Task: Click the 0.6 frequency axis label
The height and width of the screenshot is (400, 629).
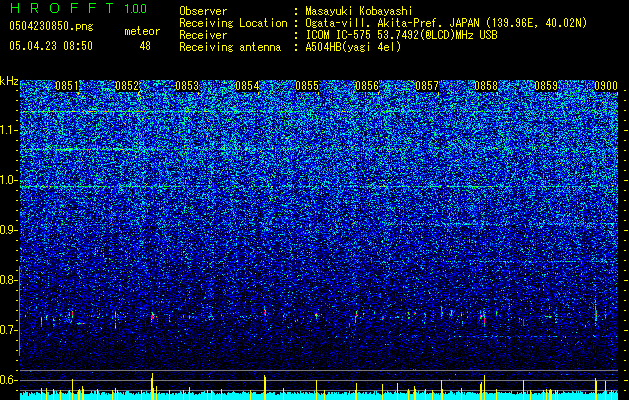Action: coord(8,380)
